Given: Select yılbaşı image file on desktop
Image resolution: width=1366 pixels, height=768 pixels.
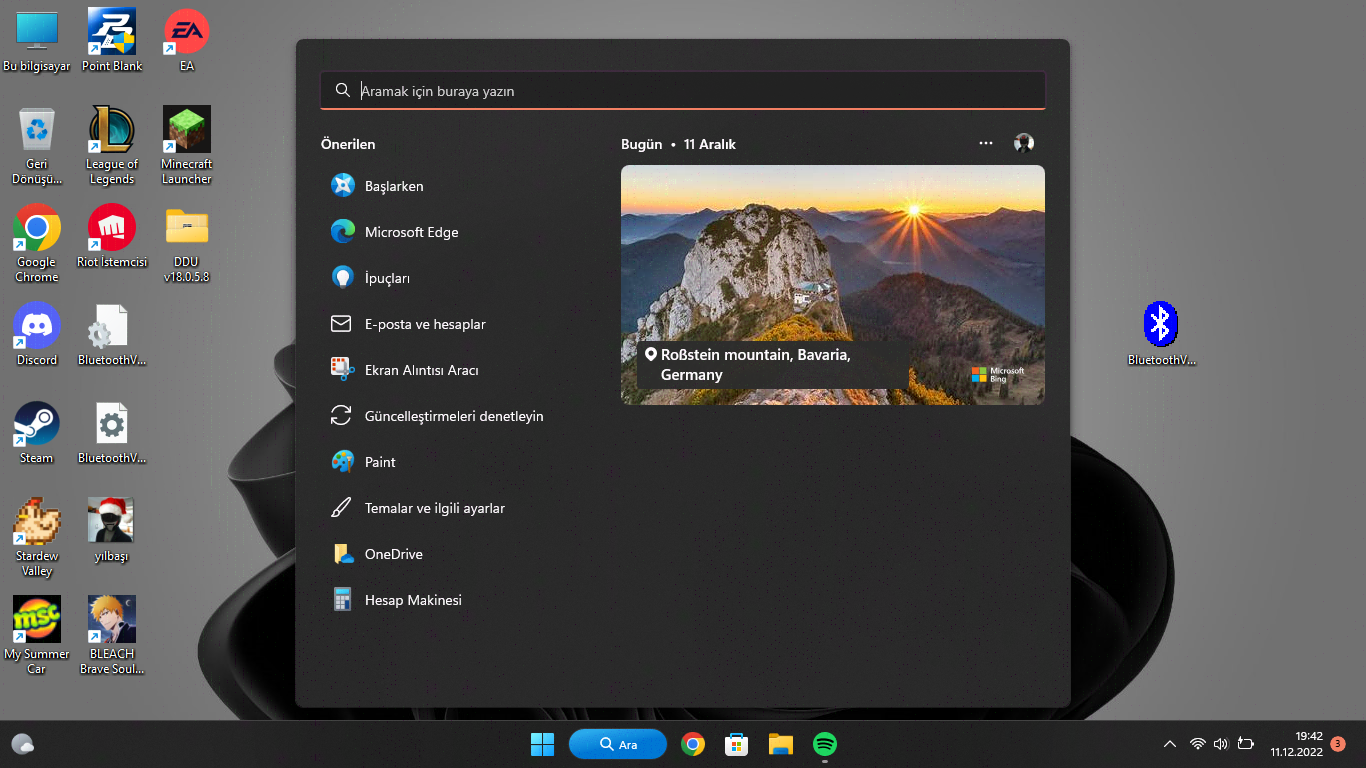Looking at the screenshot, I should [112, 531].
